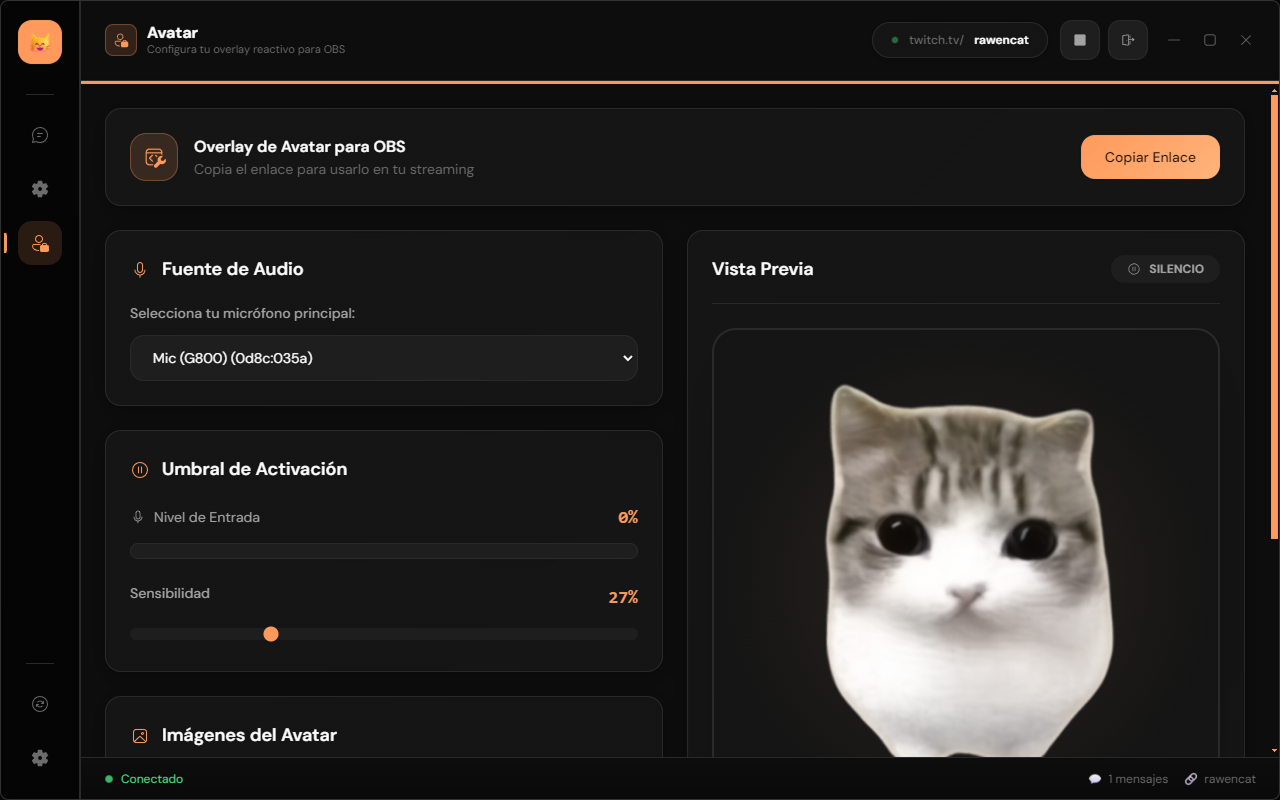Click the twitch.tv/rawencat channel pill

click(960, 40)
